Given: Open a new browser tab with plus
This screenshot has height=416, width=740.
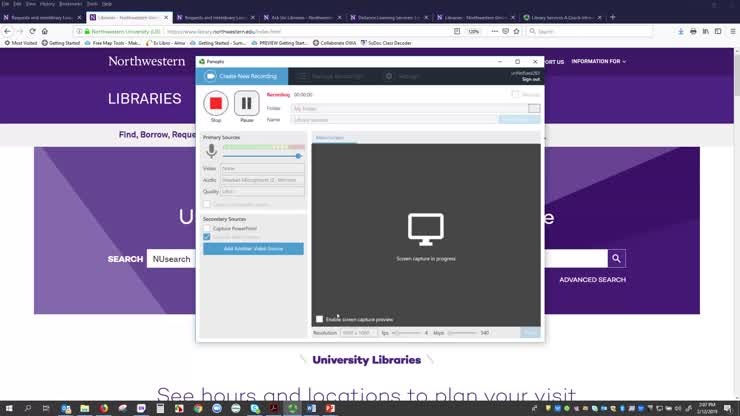Looking at the screenshot, I should point(613,17).
